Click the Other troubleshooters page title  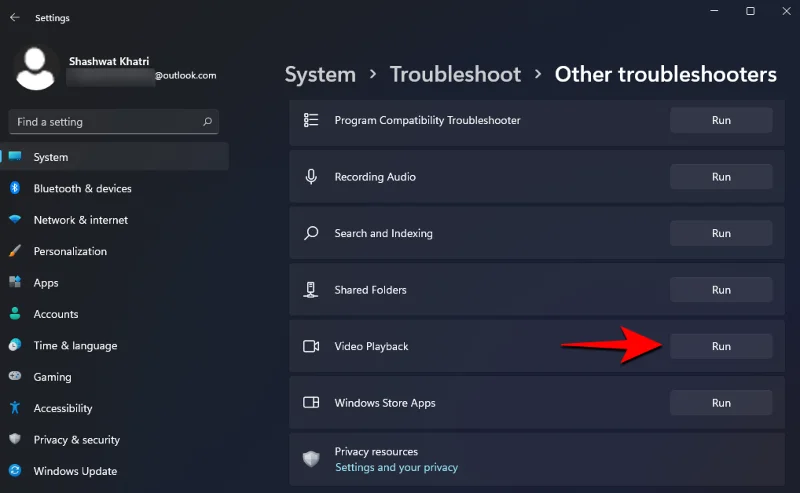[x=665, y=75]
